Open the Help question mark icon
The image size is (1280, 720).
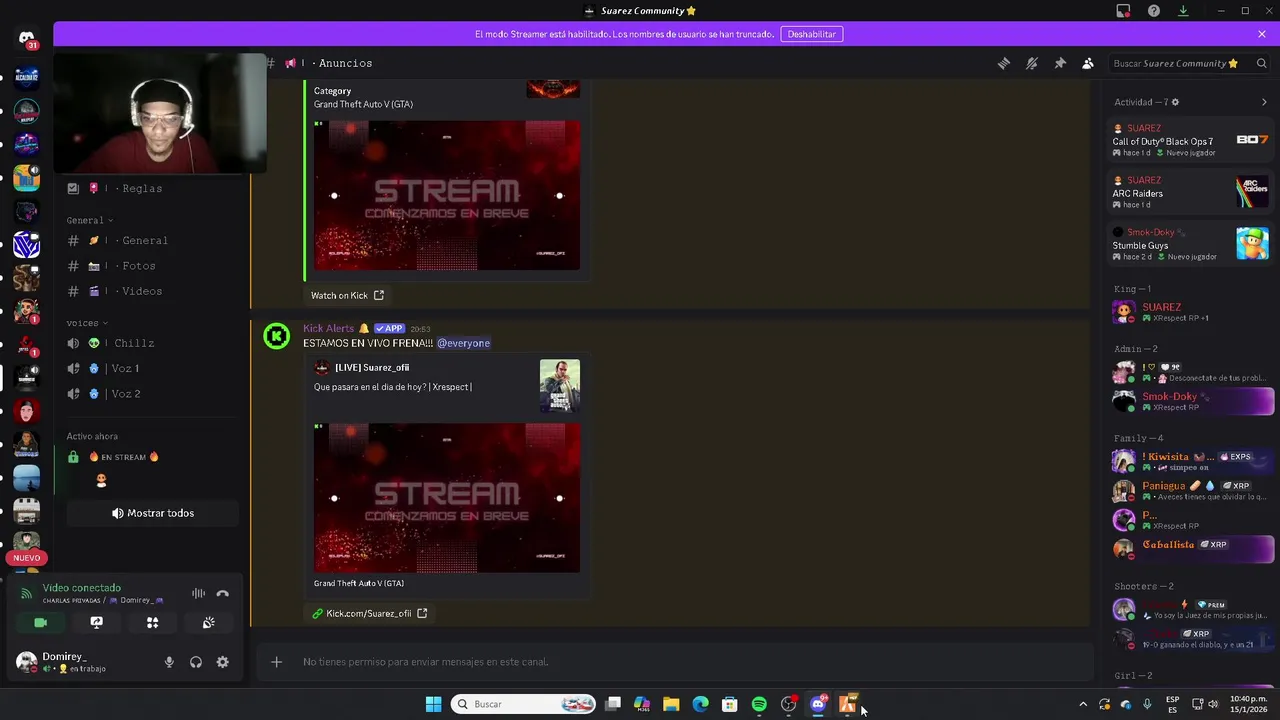[1154, 11]
